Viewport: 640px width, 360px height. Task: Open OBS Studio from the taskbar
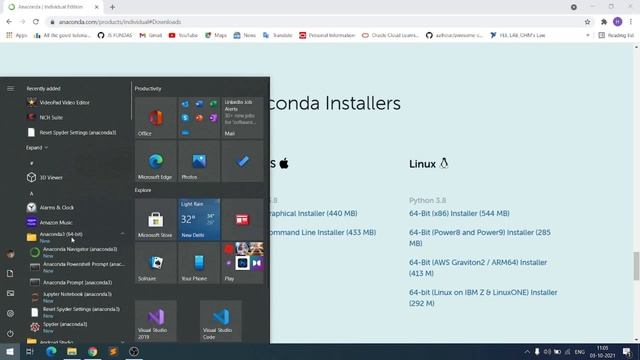tap(134, 351)
